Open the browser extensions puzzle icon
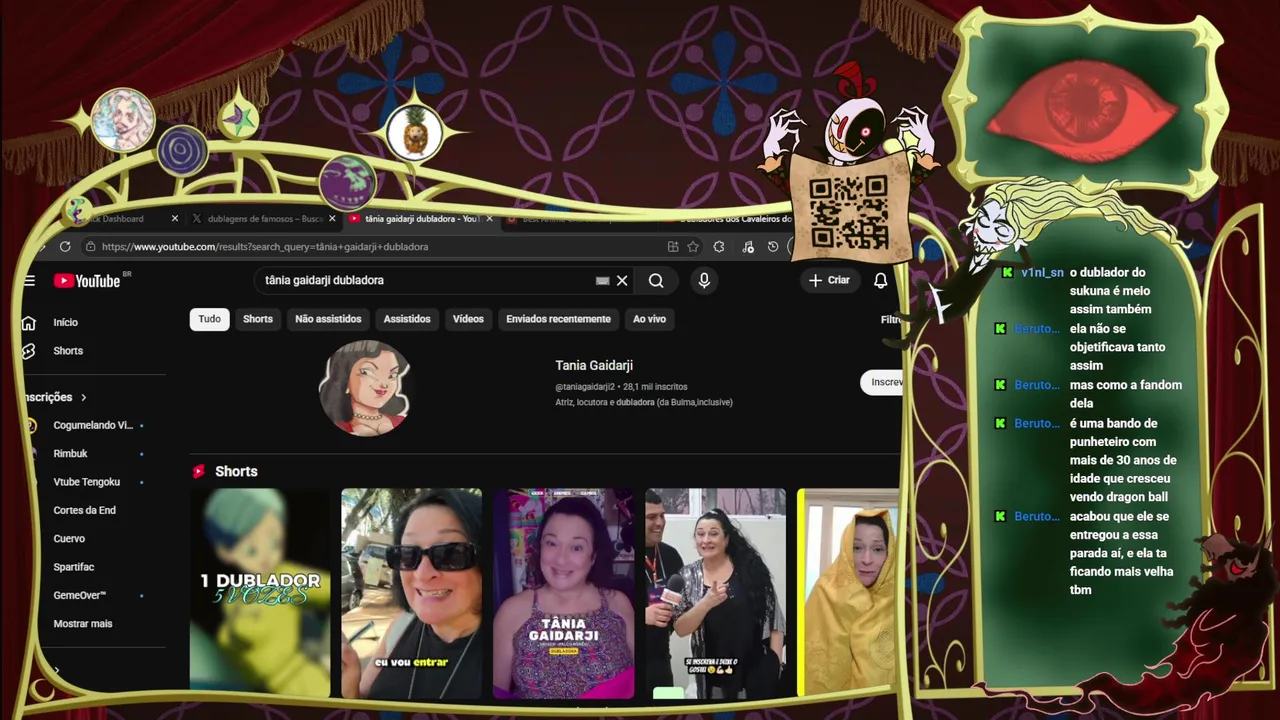 719,247
